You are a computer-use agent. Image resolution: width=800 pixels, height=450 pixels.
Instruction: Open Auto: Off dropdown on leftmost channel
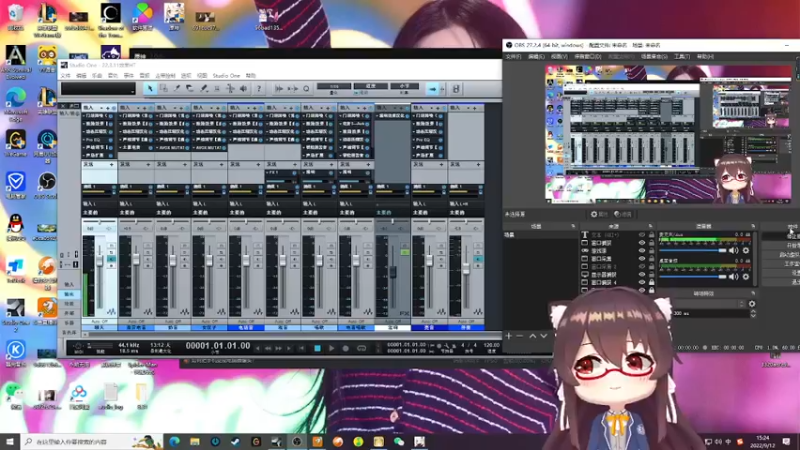99,321
